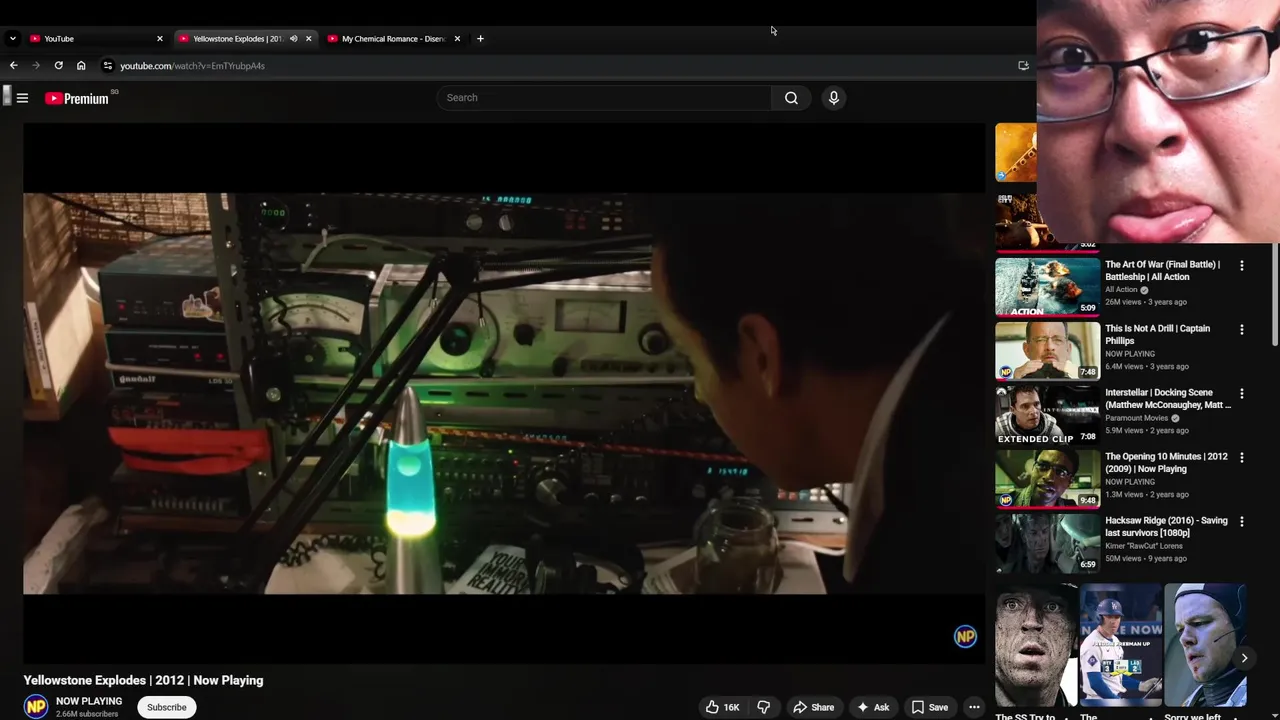Screen dimensions: 1280x720
Task: Open Interstellar Docking Scene thumbnail
Action: pyautogui.click(x=1047, y=415)
